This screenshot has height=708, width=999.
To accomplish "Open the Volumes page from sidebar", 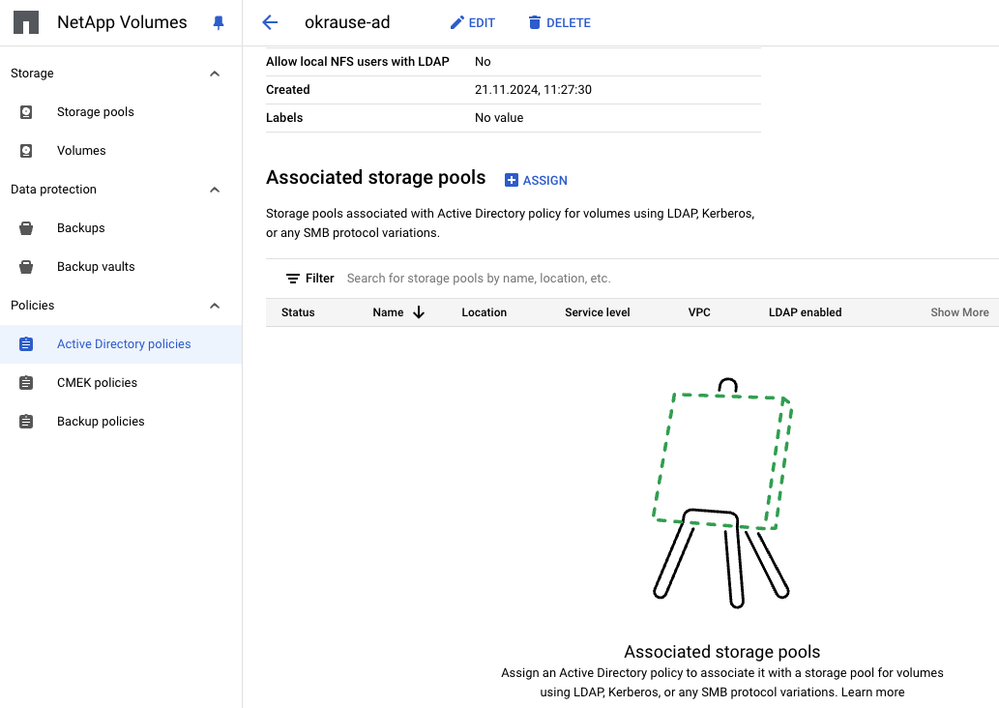I will tap(81, 151).
